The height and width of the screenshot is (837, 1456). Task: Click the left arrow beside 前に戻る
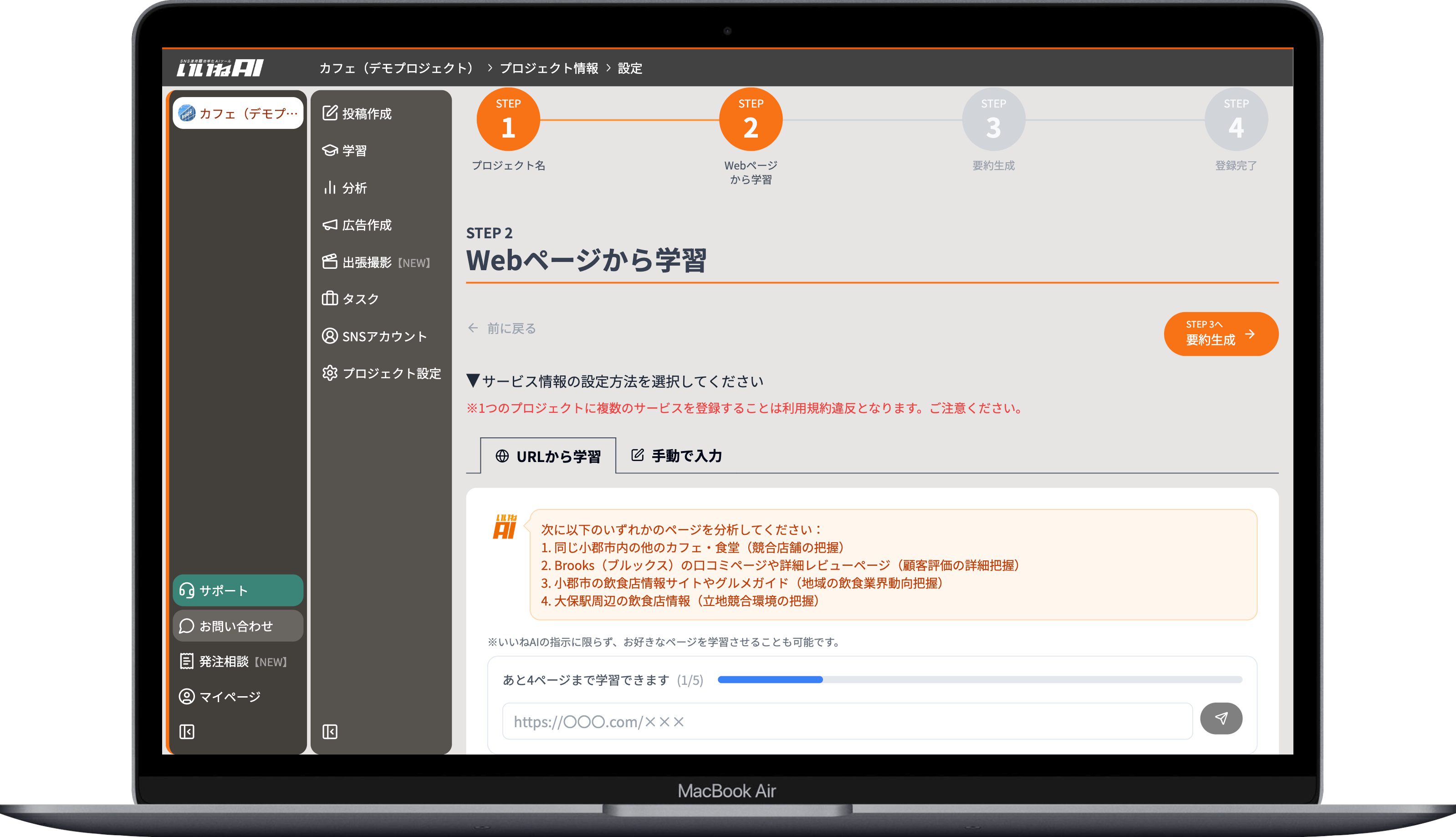pyautogui.click(x=473, y=328)
